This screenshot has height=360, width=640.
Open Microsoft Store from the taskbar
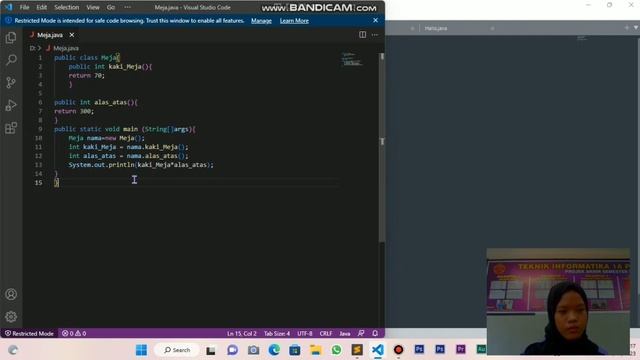tap(295, 350)
